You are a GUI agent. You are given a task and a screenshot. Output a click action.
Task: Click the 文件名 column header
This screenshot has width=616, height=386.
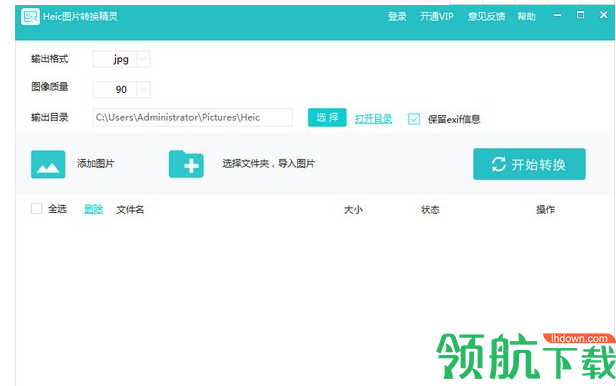[130, 210]
